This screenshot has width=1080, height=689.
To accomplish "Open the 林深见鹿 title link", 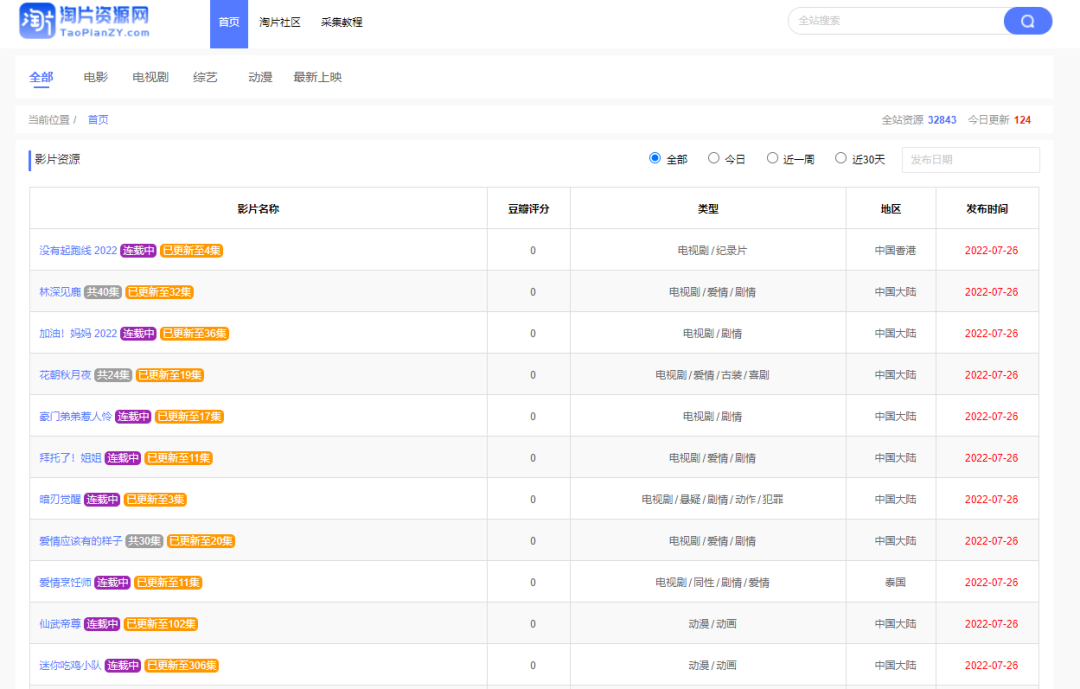I will click(x=60, y=292).
